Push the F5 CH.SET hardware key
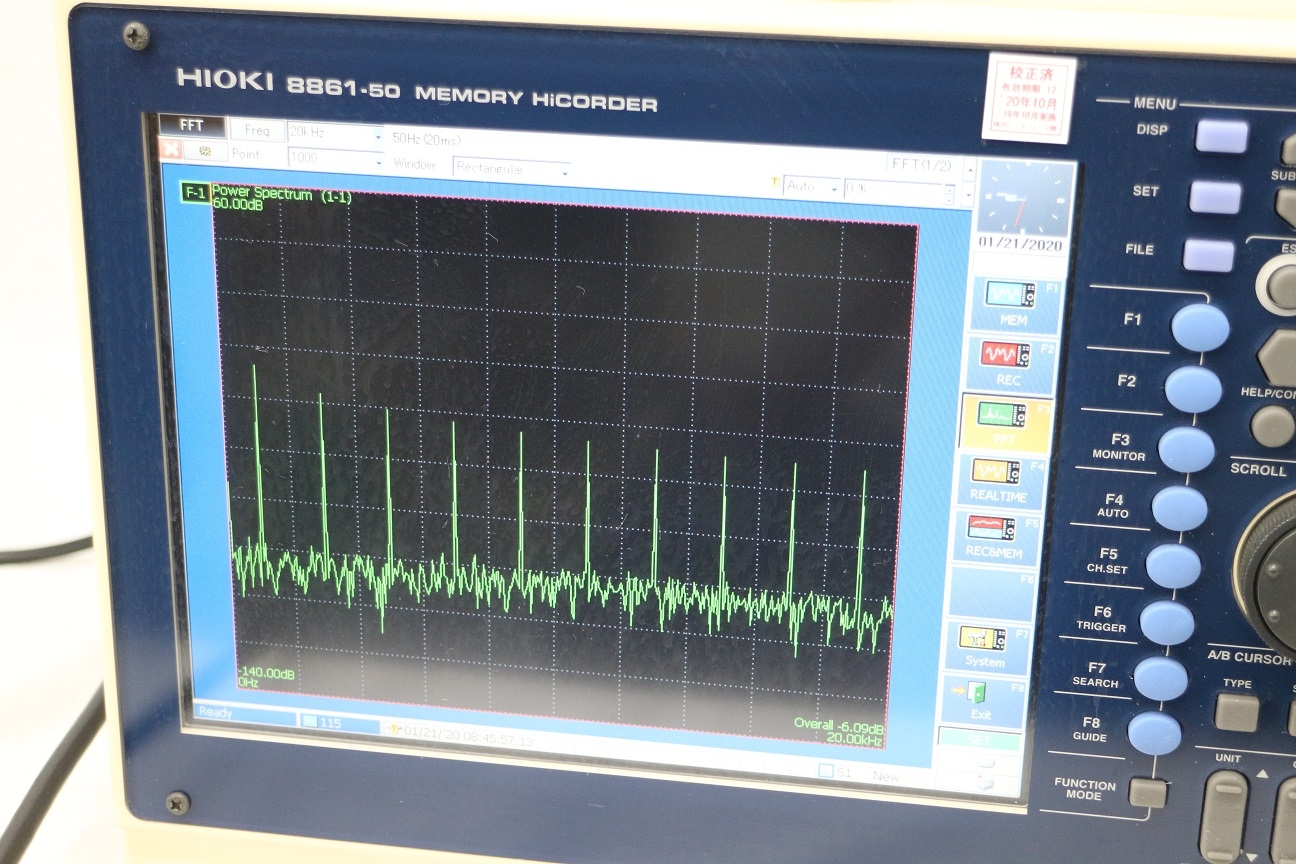 pyautogui.click(x=1173, y=565)
